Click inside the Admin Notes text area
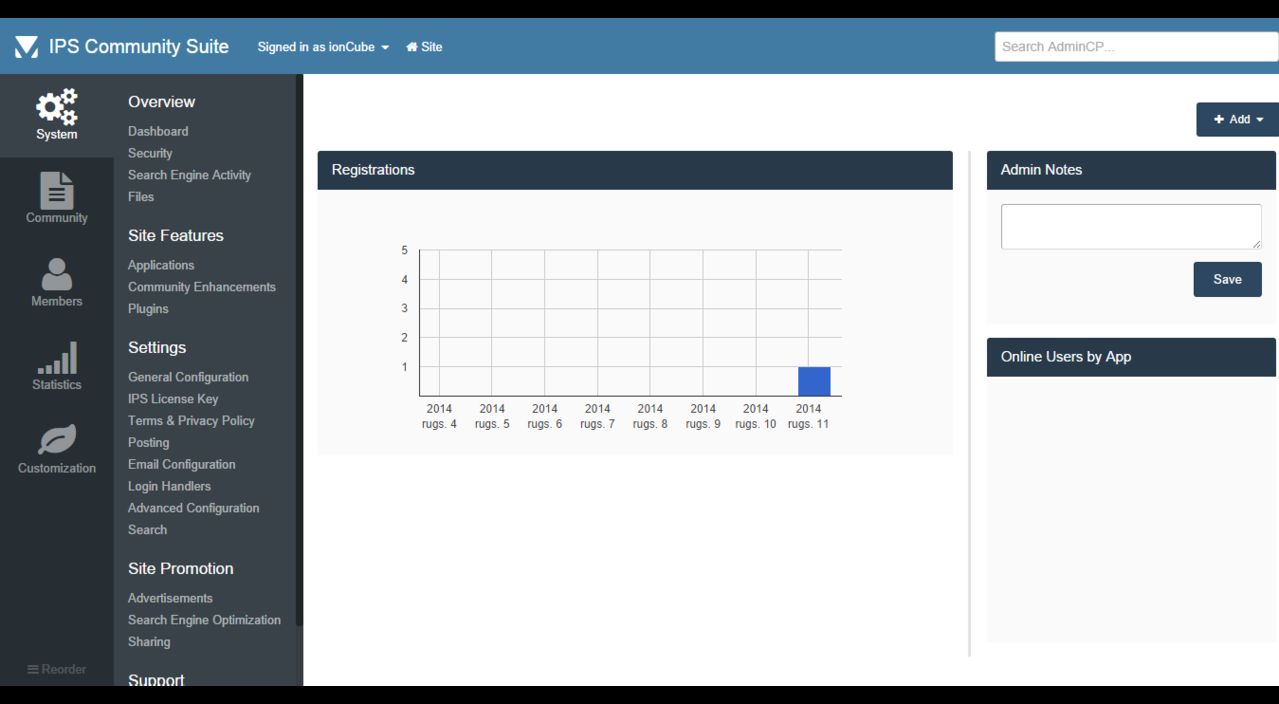This screenshot has width=1279, height=704. click(x=1131, y=227)
